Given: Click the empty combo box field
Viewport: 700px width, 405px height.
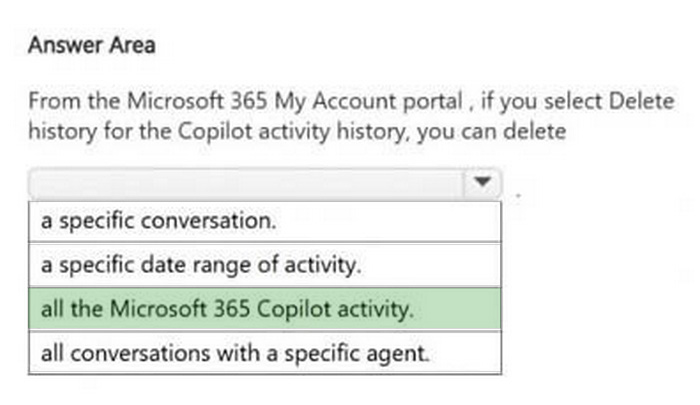Looking at the screenshot, I should (x=265, y=184).
